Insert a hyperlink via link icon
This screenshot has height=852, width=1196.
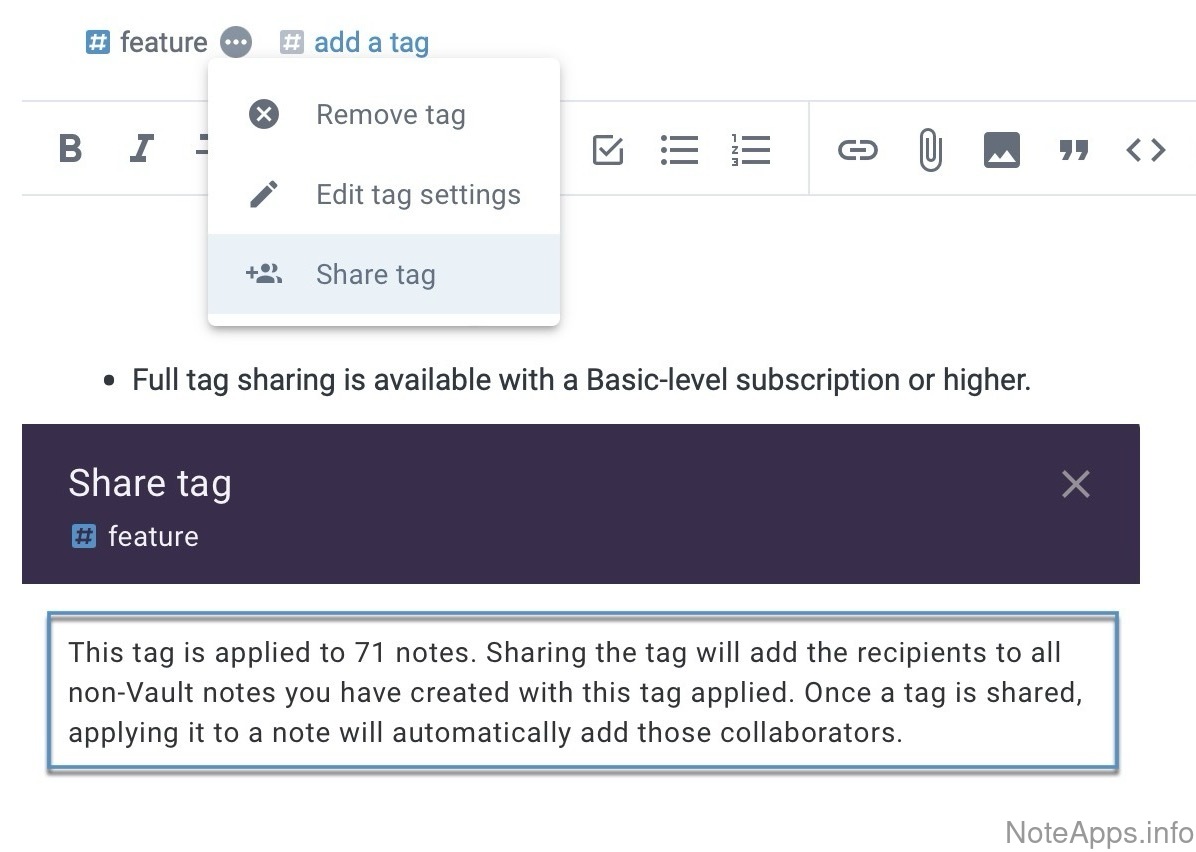(857, 150)
